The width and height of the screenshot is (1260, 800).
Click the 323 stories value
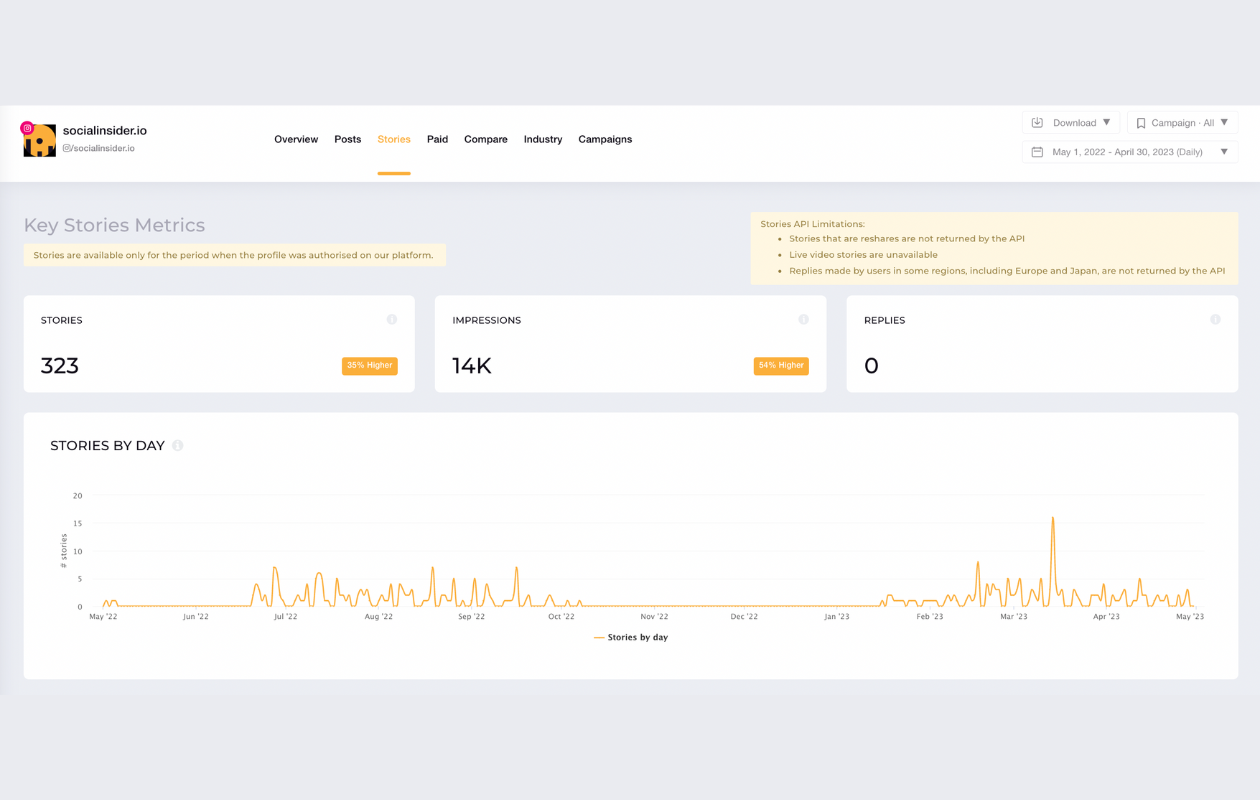point(60,366)
